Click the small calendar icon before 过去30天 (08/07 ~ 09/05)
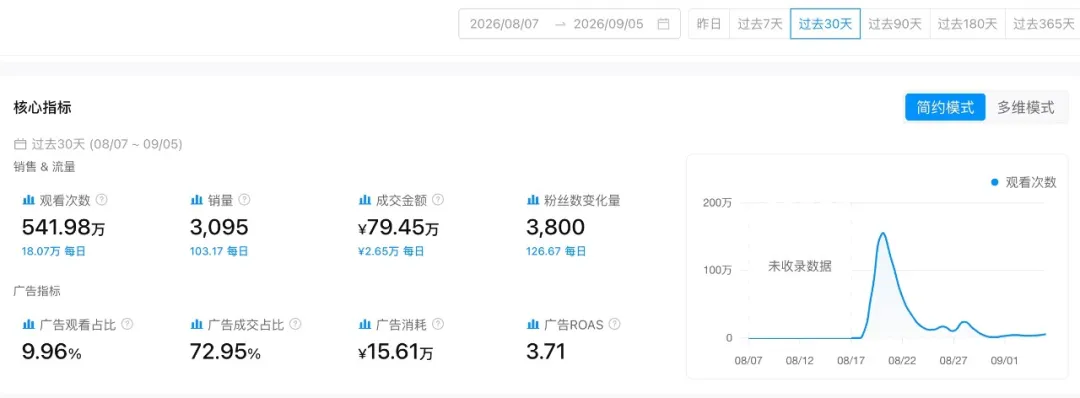This screenshot has width=1080, height=398. pyautogui.click(x=20, y=145)
